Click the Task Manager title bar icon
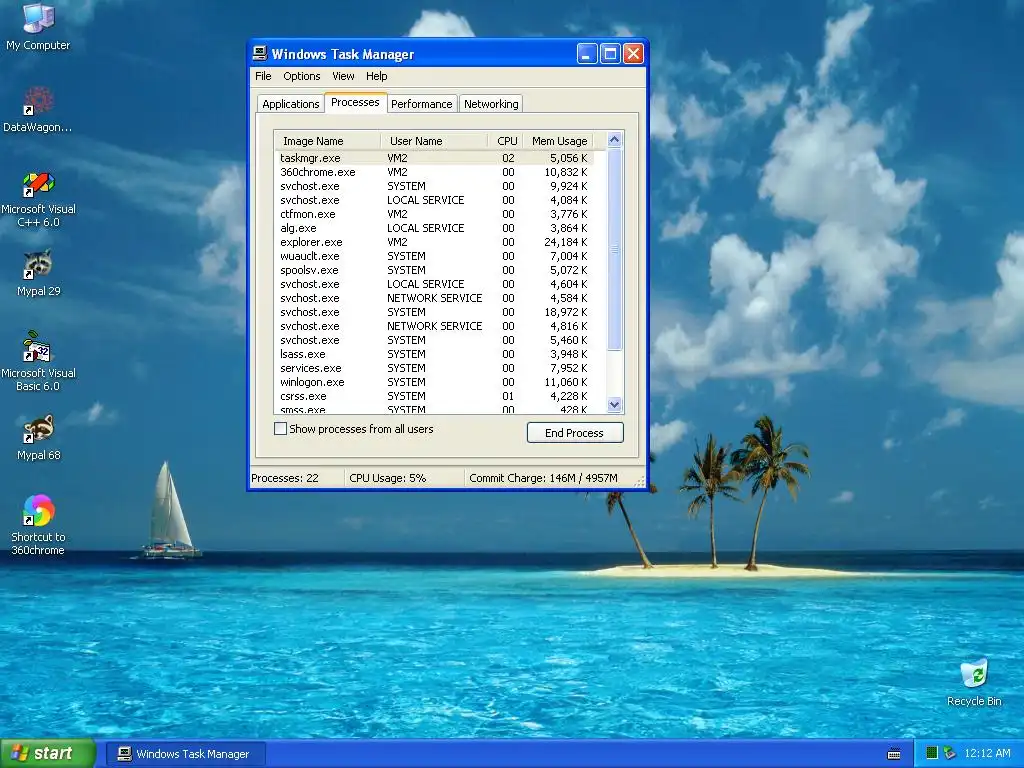This screenshot has height=768, width=1024. point(260,54)
